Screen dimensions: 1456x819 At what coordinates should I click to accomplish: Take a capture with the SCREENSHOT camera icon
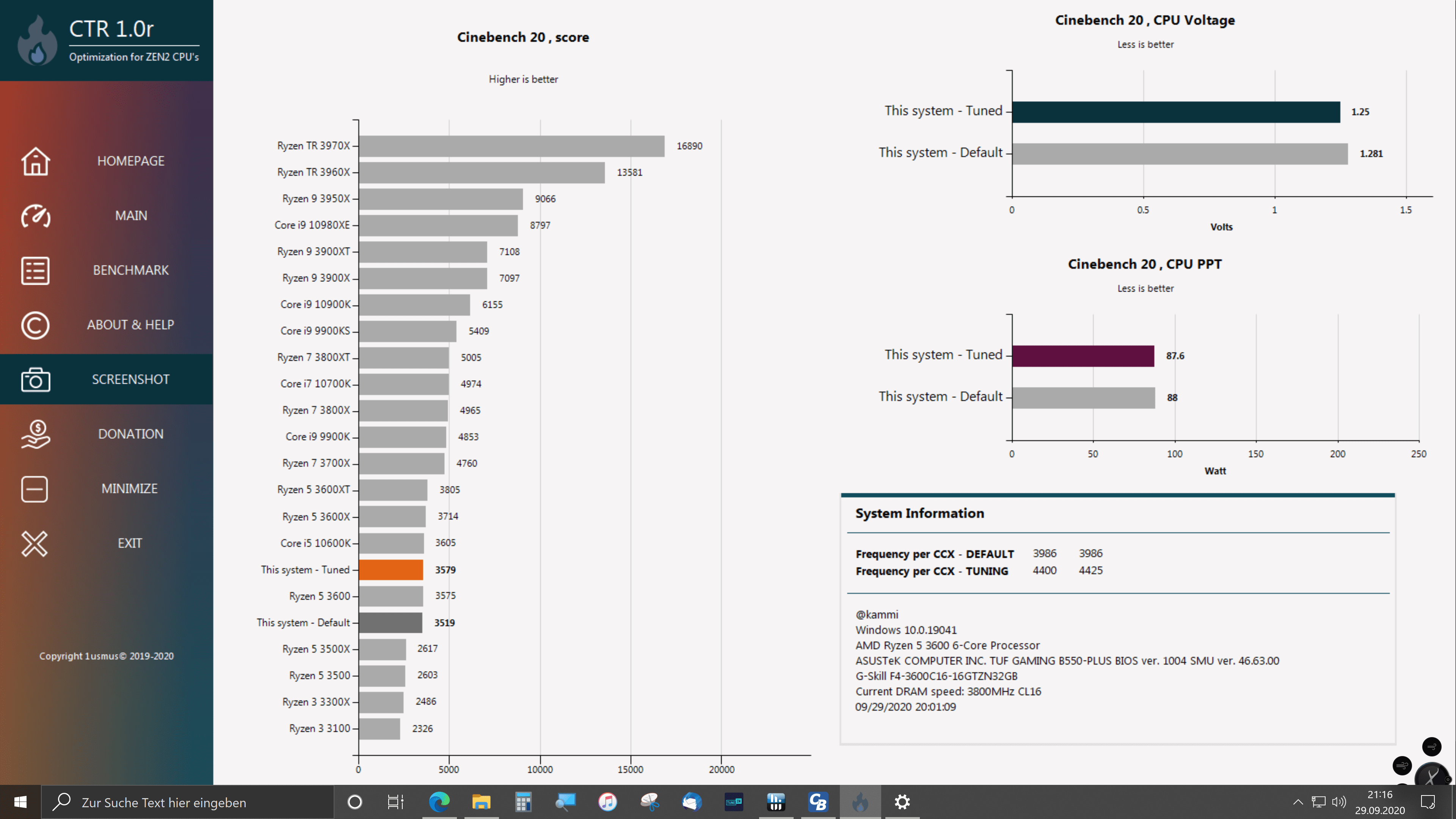click(36, 379)
